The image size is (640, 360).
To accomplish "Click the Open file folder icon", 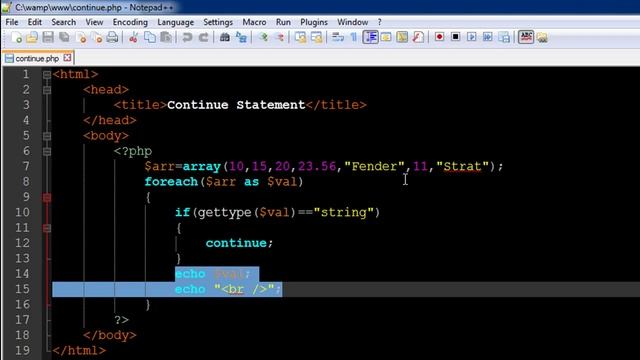I will (x=32, y=38).
